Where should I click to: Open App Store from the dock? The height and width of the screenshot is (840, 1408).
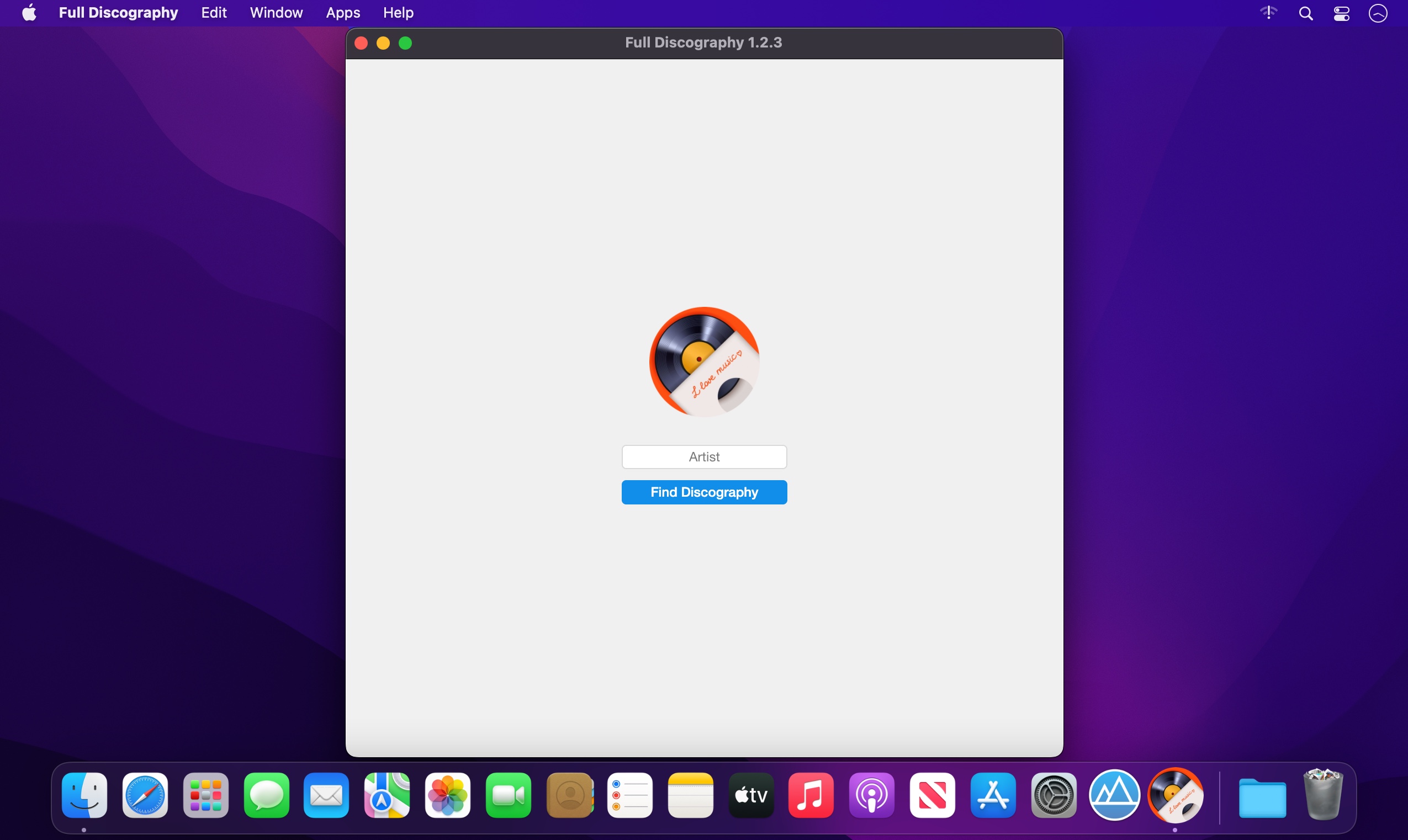[993, 795]
